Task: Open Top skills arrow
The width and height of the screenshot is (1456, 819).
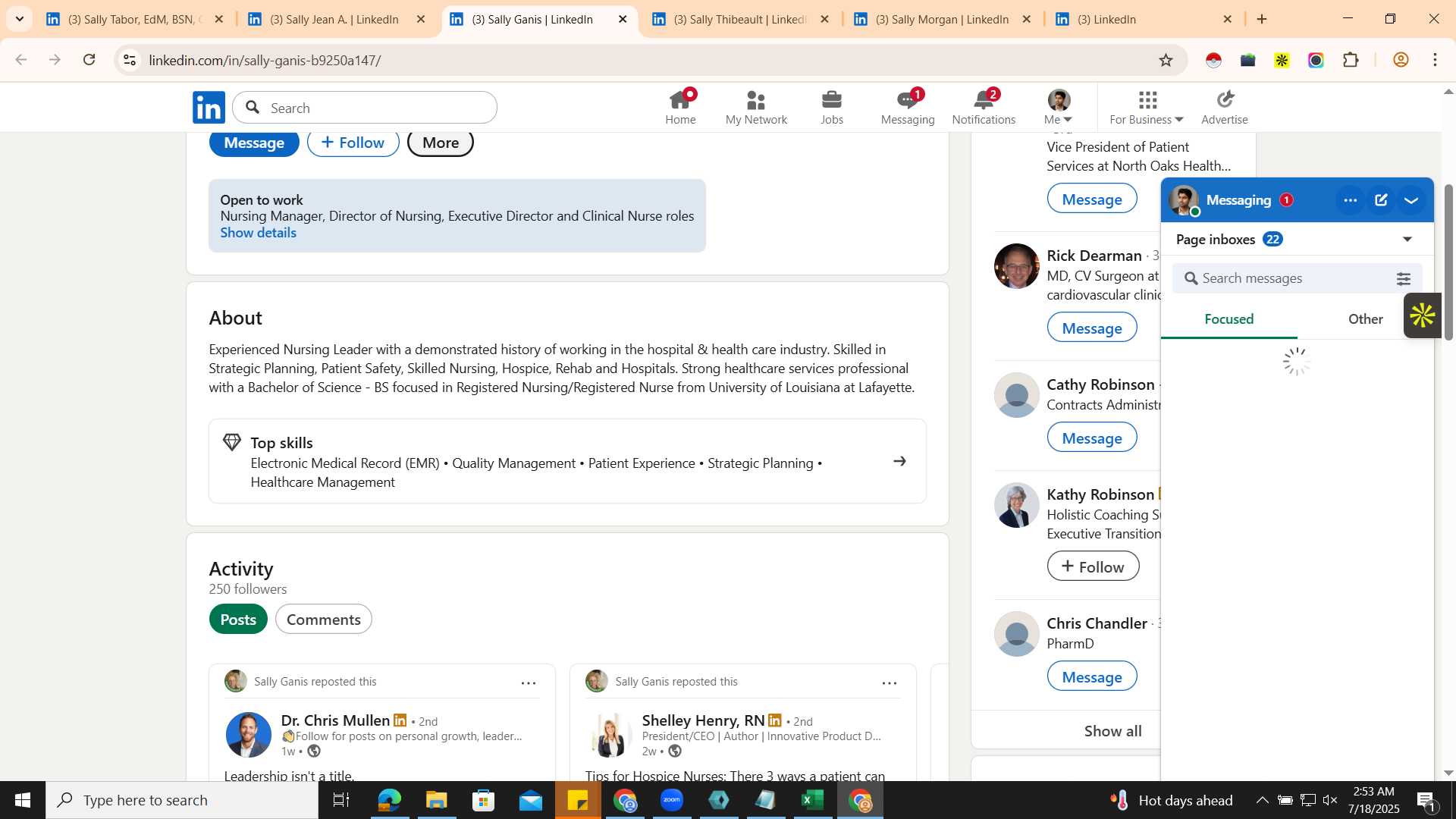Action: [x=899, y=461]
